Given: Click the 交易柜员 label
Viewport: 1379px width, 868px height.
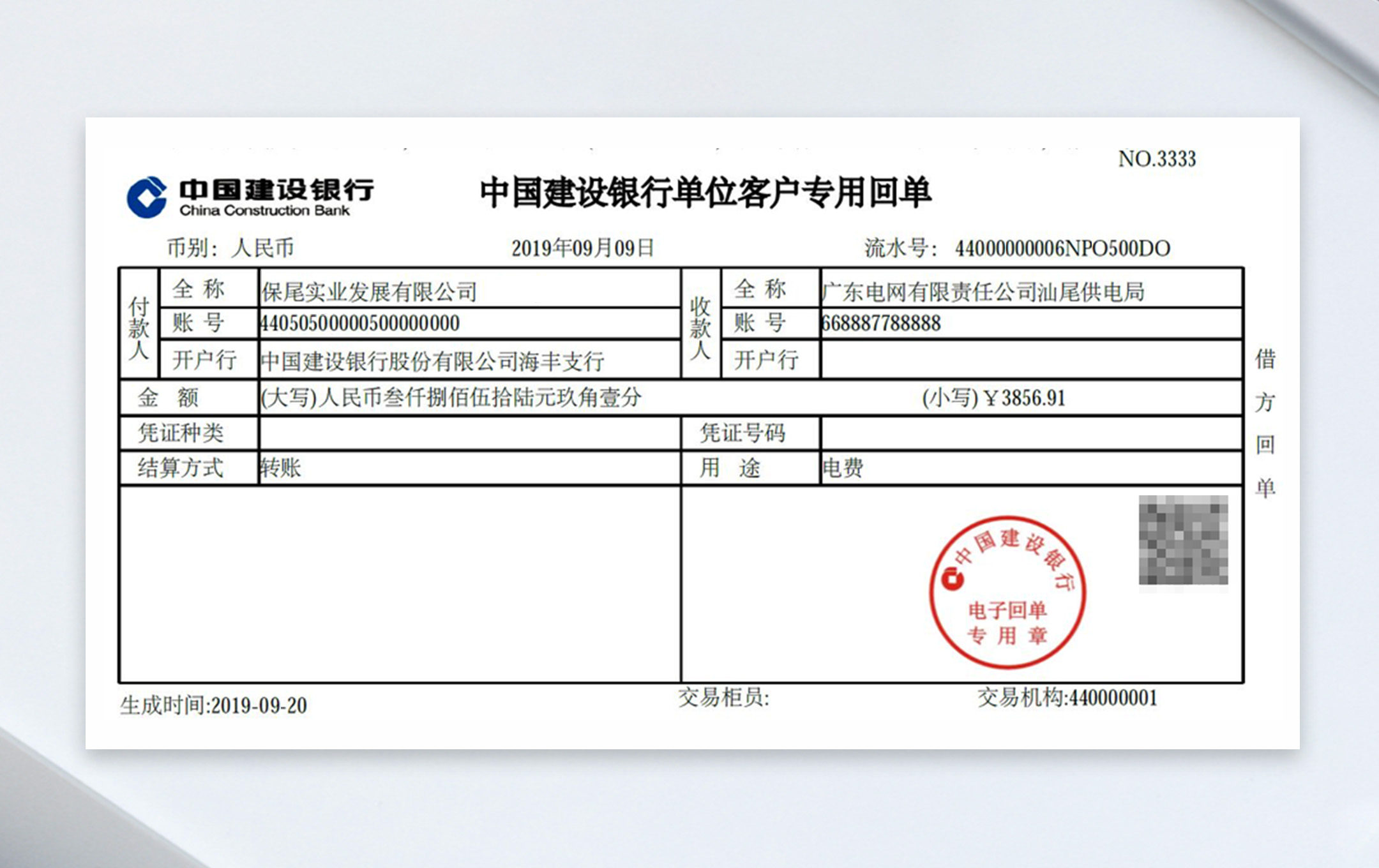Looking at the screenshot, I should point(724,698).
